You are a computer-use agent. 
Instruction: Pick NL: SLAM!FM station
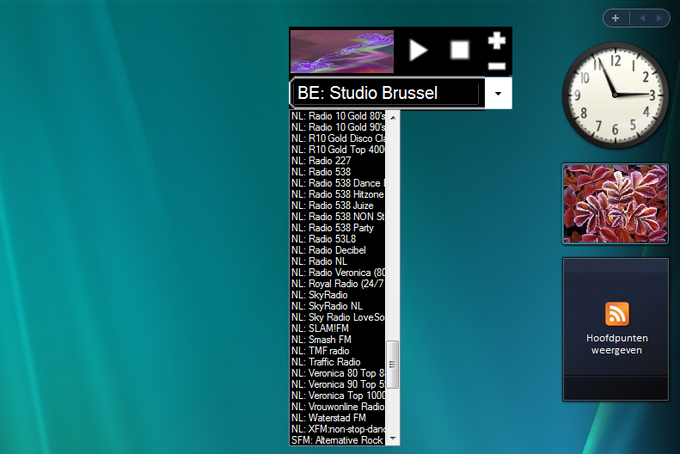click(337, 329)
